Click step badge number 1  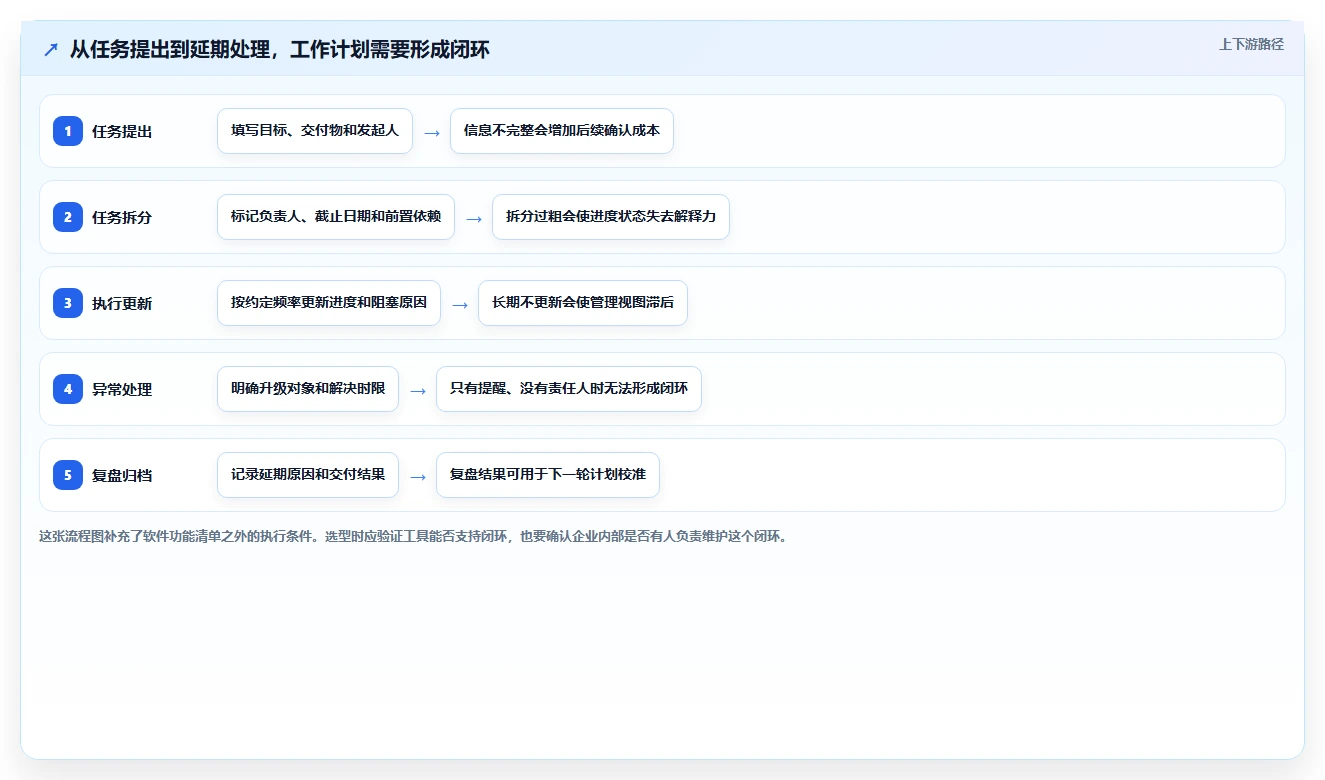68,131
